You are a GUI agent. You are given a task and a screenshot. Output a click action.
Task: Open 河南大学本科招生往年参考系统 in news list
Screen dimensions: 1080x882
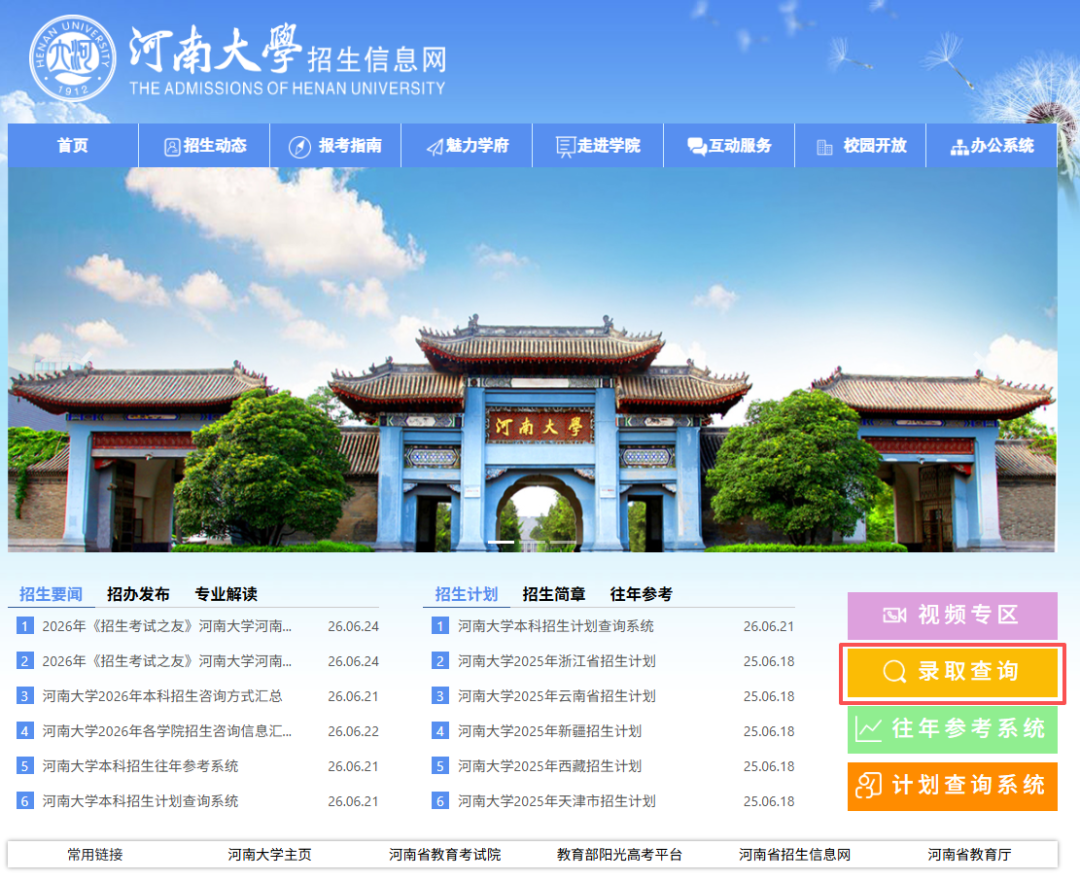140,766
